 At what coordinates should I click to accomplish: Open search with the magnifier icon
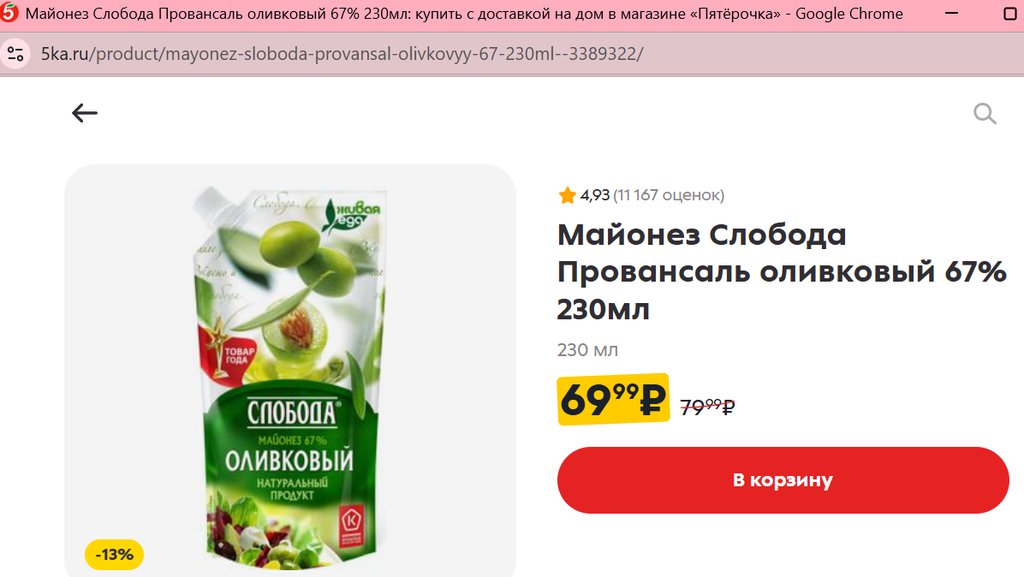pos(984,114)
